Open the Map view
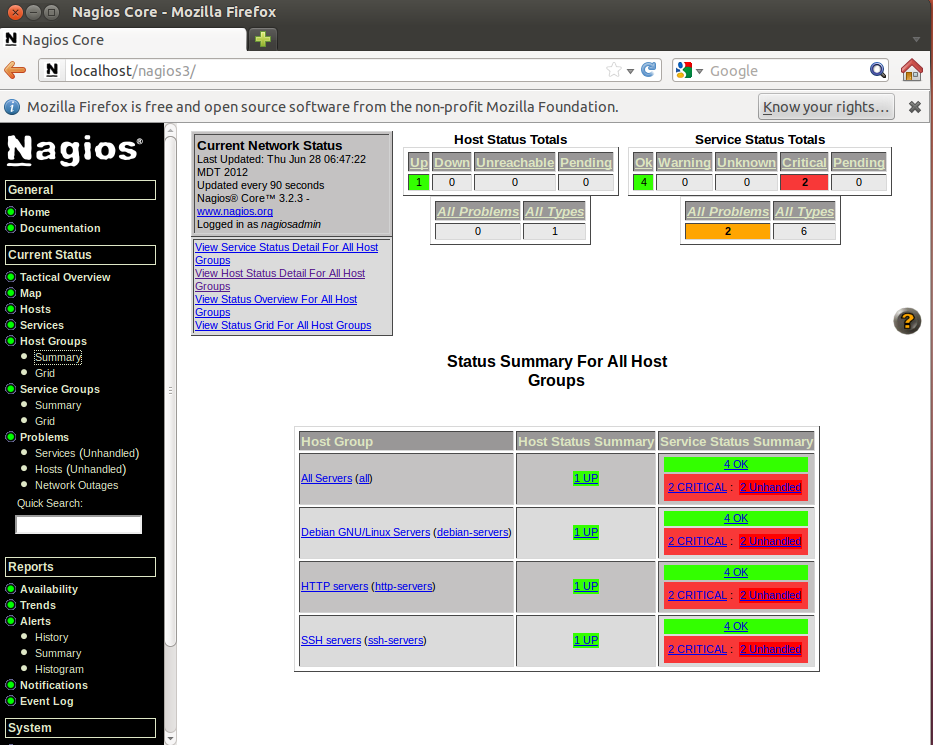The image size is (933, 745). pos(30,293)
